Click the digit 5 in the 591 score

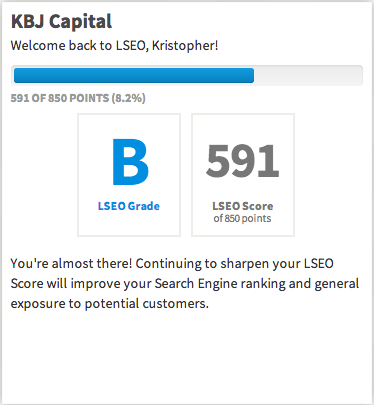tap(218, 161)
